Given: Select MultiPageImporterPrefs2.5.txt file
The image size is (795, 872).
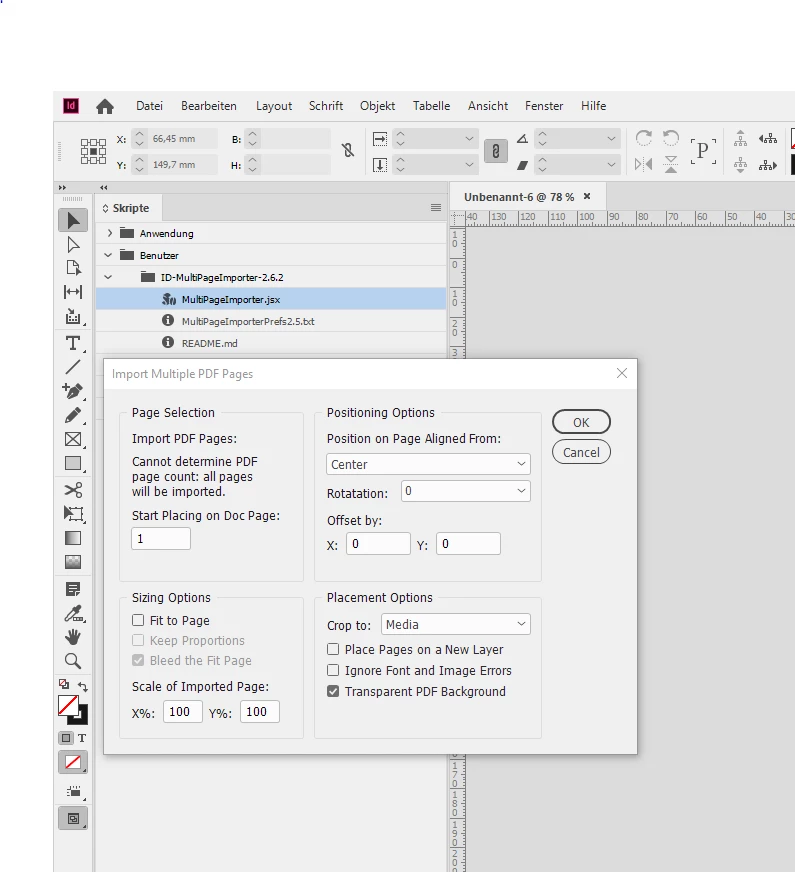Looking at the screenshot, I should [x=271, y=321].
